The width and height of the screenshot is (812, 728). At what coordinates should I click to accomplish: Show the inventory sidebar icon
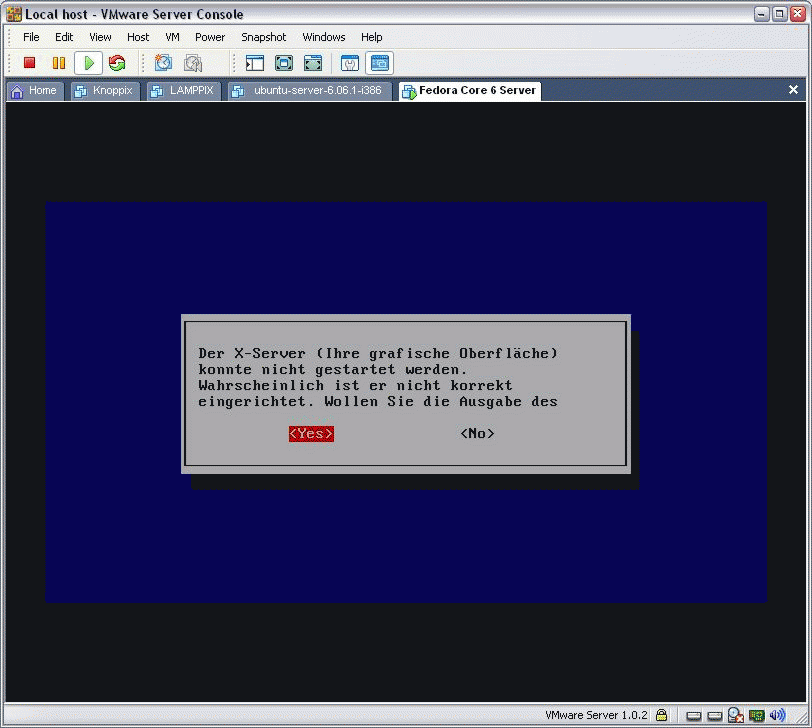click(x=255, y=63)
